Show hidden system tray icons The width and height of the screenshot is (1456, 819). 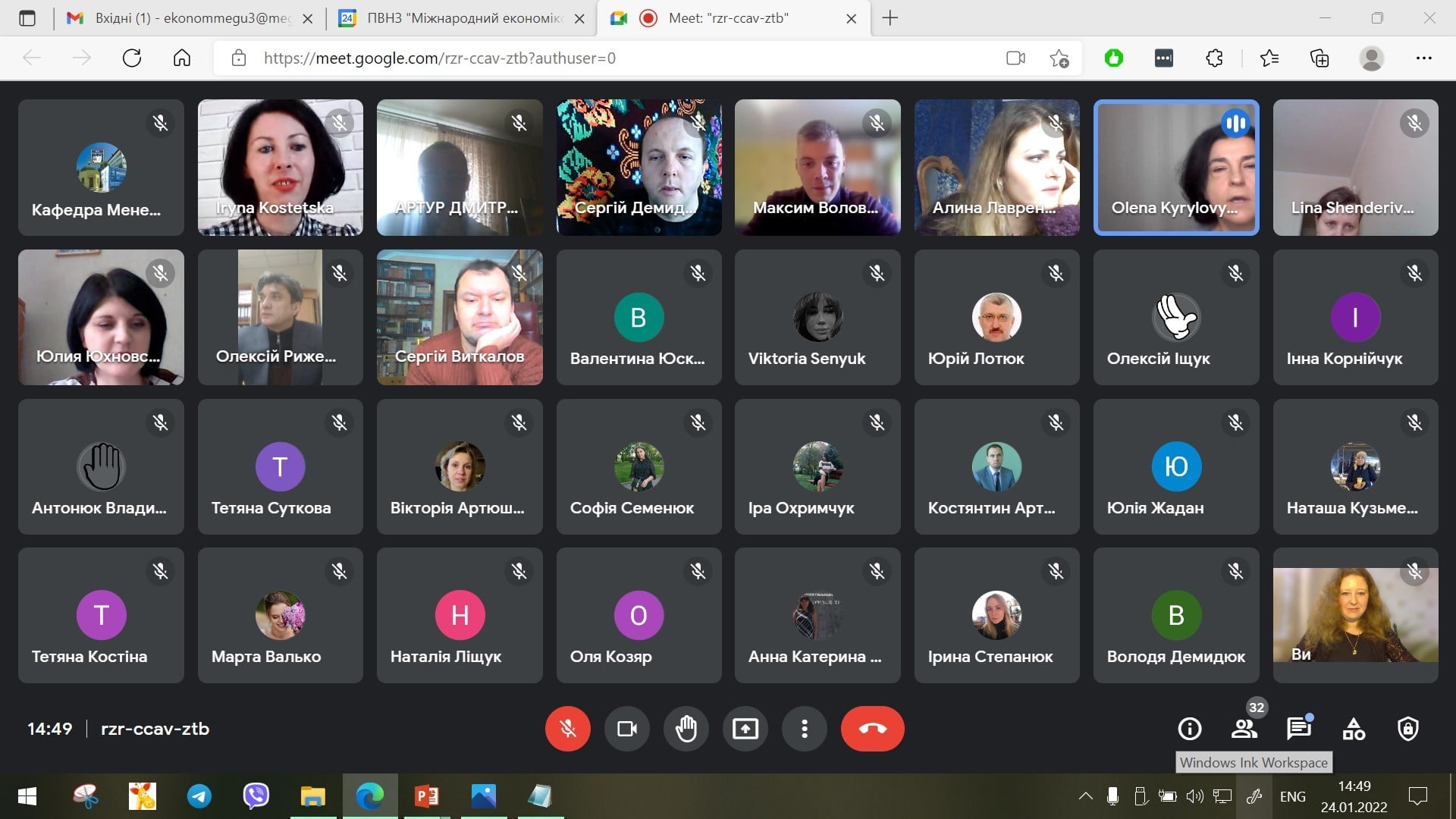(1085, 796)
